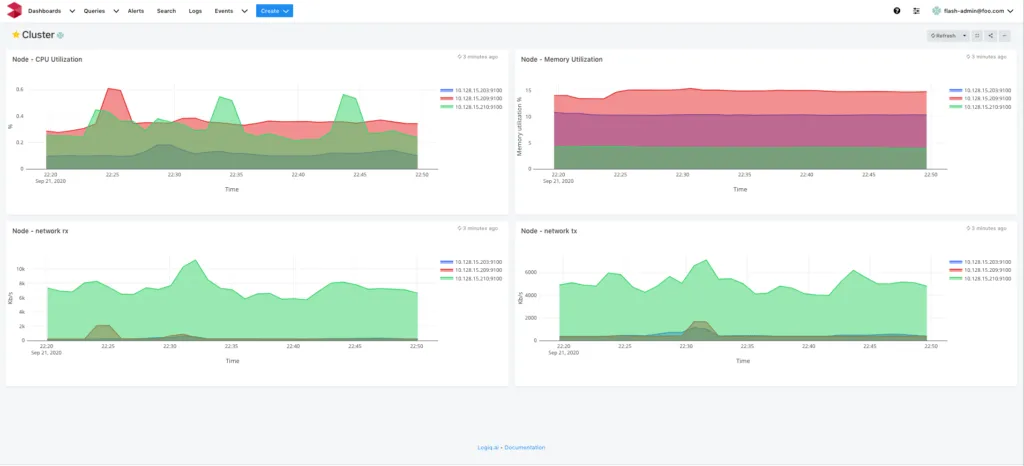
Task: Open flash-admin@foo.com user account menu
Action: (x=973, y=11)
